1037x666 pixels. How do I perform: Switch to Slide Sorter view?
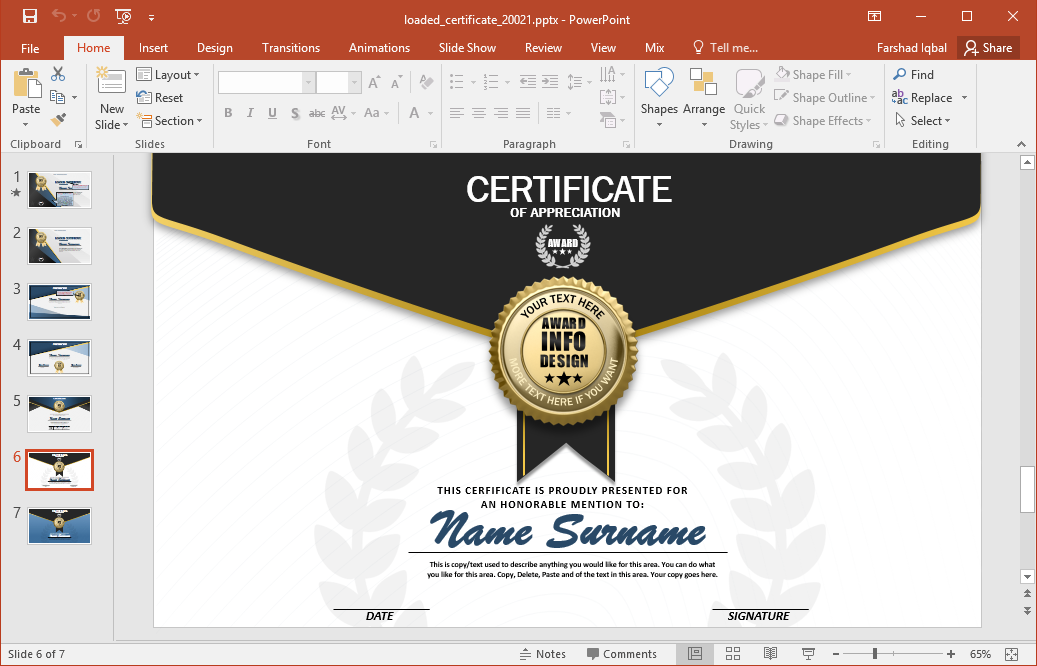click(x=732, y=654)
